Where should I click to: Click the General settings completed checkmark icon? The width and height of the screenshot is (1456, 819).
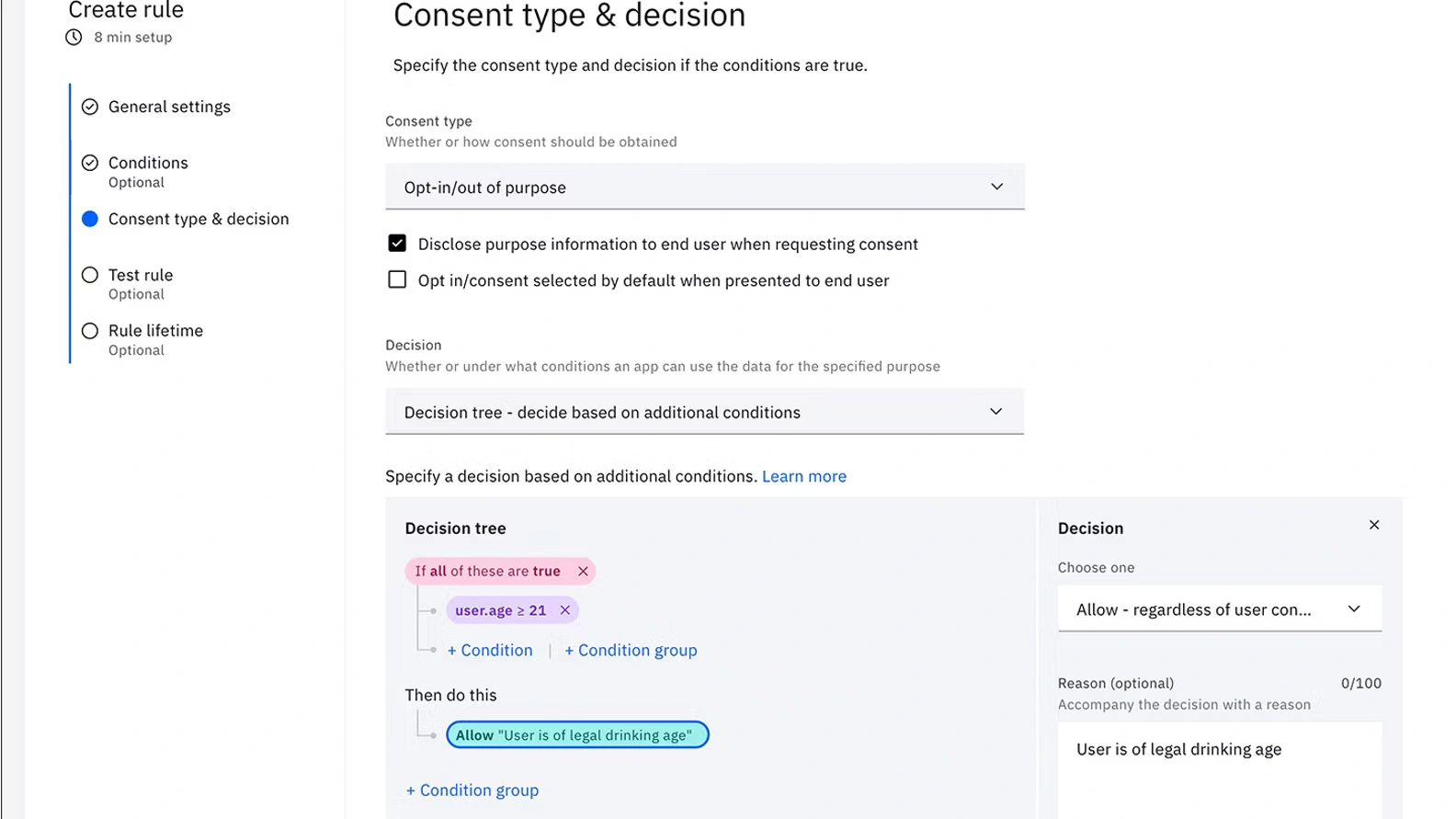[90, 107]
